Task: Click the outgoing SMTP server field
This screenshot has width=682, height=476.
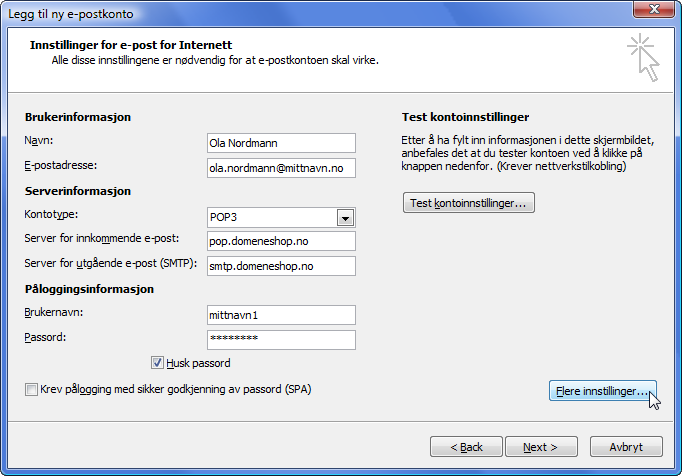Action: 281,266
